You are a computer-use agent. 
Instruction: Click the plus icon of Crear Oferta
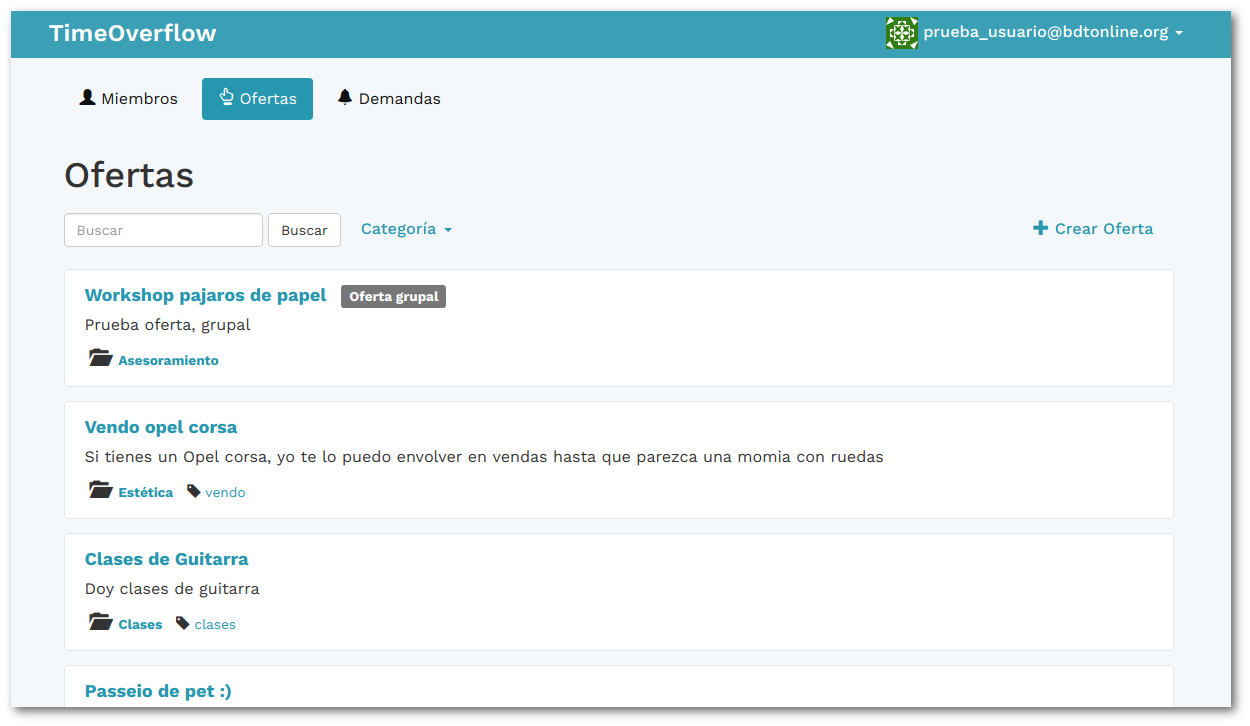pyautogui.click(x=1041, y=228)
